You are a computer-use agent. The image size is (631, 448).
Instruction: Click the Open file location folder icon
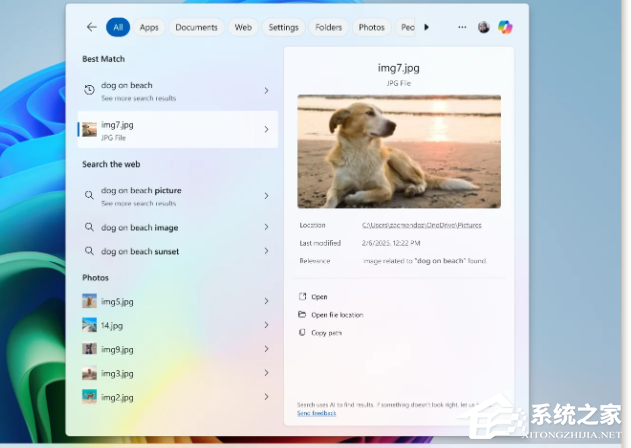(x=302, y=315)
